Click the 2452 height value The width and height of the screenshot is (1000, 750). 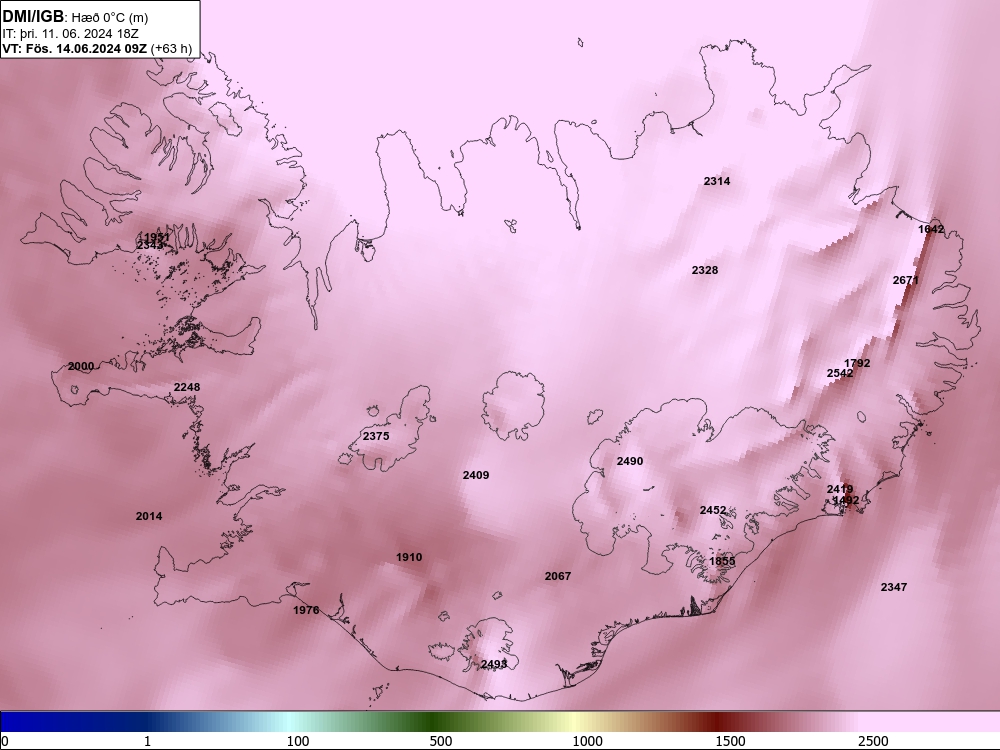713,510
